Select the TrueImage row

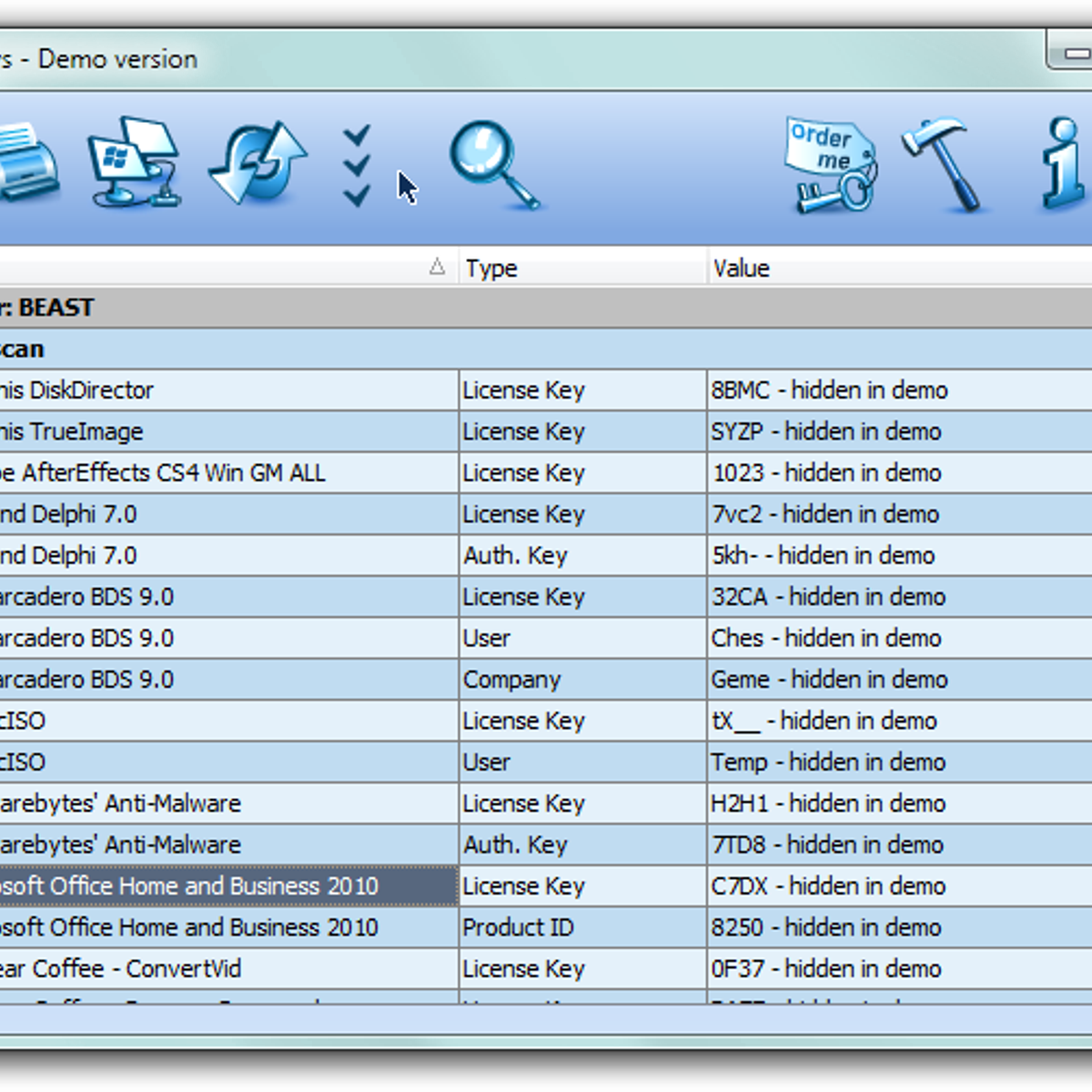546,431
